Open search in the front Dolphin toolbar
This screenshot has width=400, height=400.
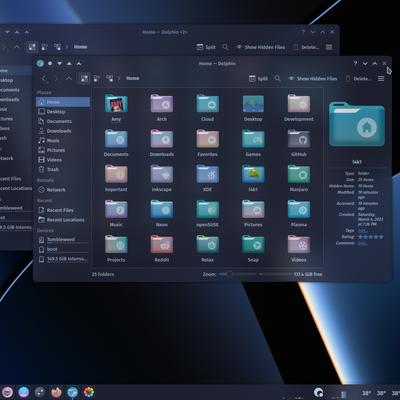tap(277, 78)
